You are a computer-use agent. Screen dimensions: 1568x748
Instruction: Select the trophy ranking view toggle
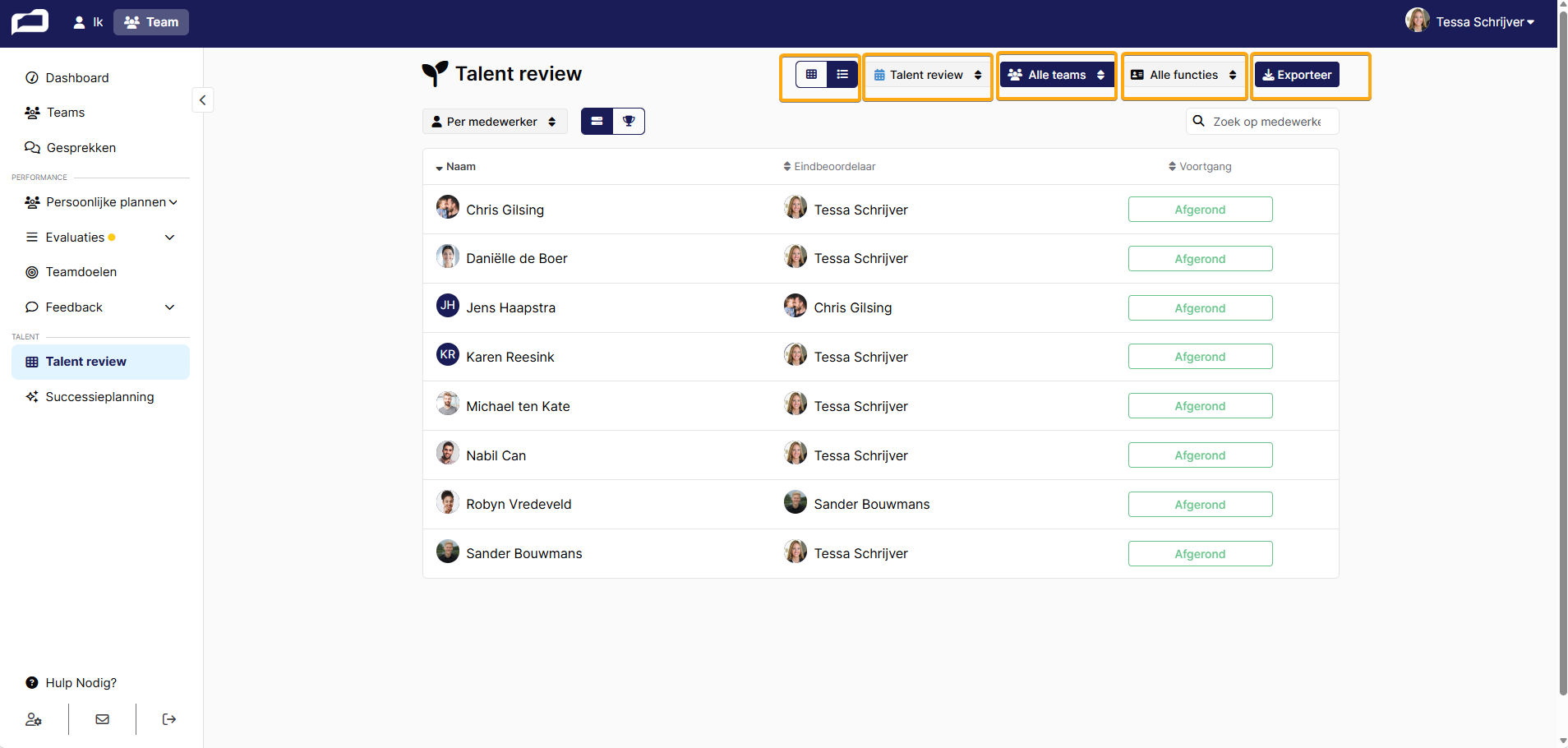pyautogui.click(x=629, y=122)
